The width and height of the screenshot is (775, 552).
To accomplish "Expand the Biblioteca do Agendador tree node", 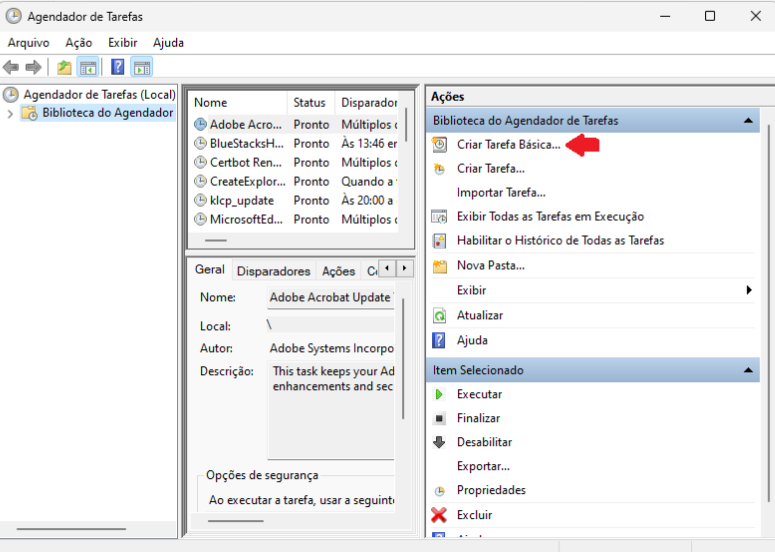I will 10,114.
